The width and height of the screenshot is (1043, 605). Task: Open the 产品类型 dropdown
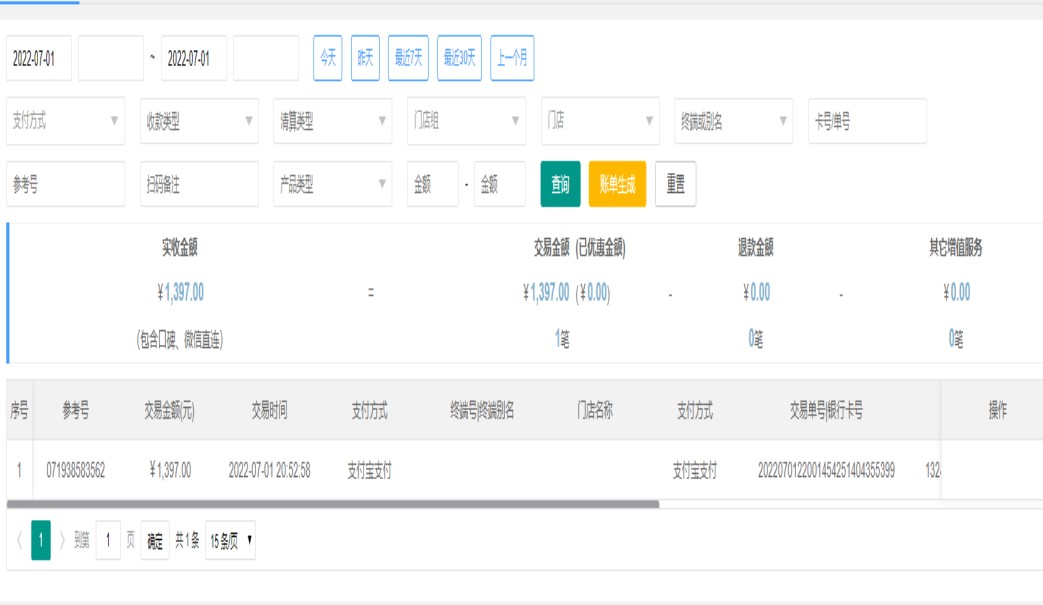coord(332,184)
